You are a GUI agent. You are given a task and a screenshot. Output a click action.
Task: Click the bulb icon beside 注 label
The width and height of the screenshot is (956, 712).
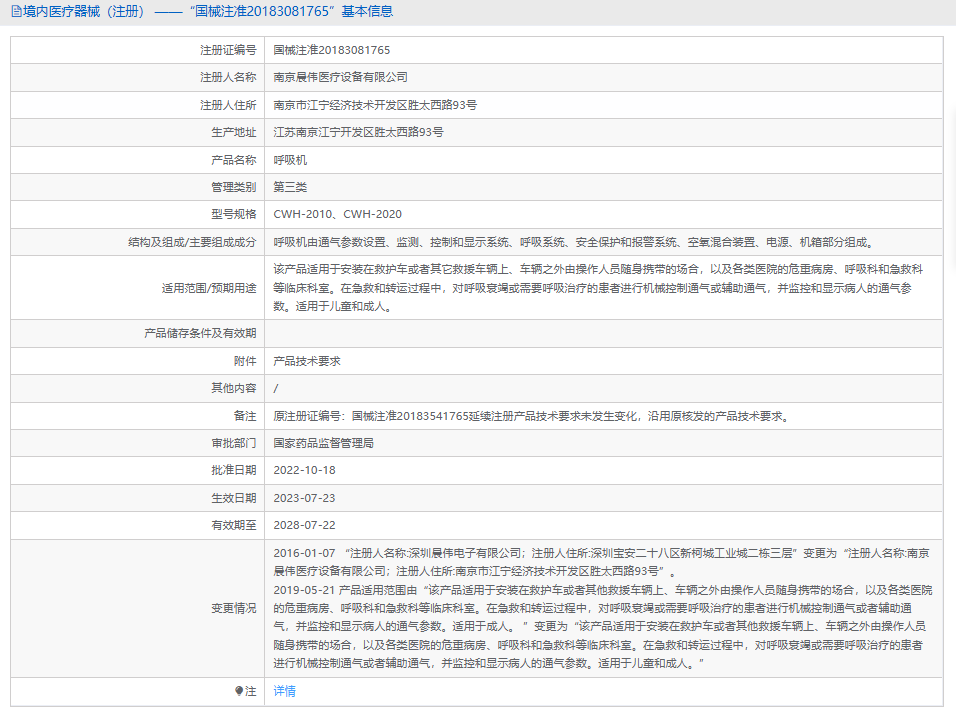tap(239, 691)
